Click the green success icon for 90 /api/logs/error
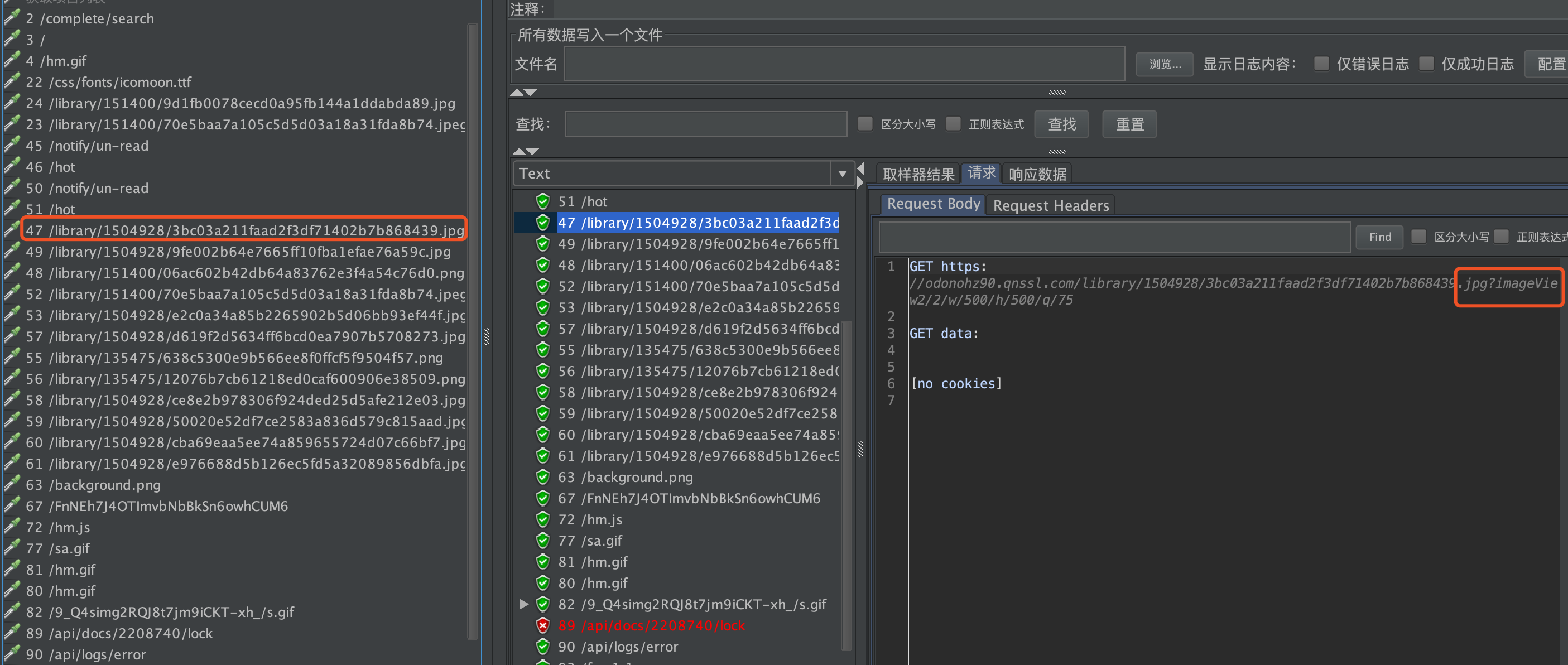The height and width of the screenshot is (665, 1568). click(542, 647)
